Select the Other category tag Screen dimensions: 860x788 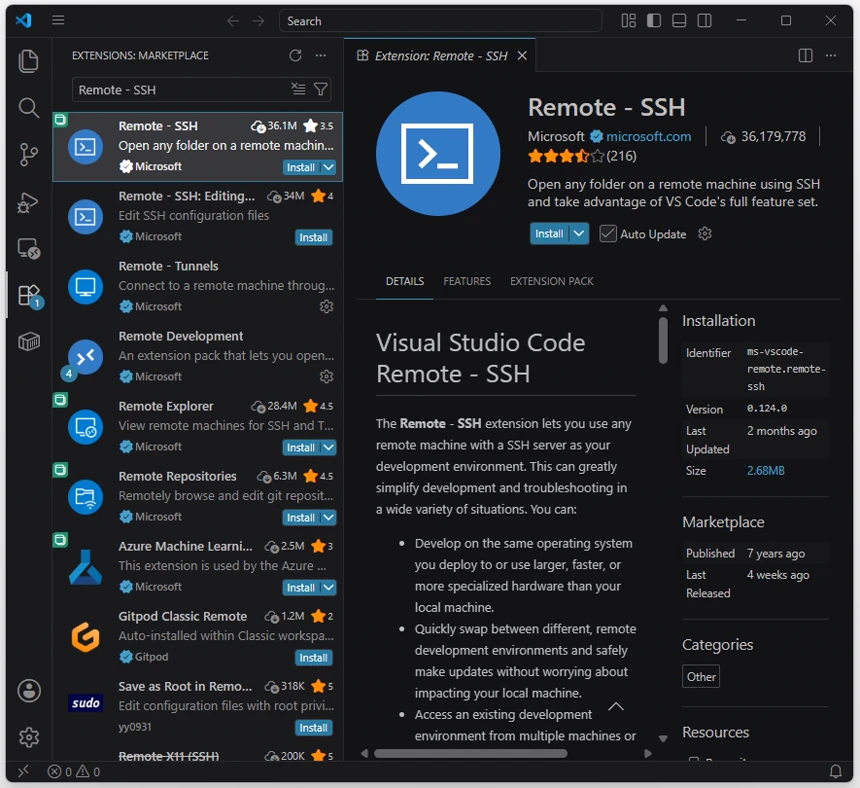pos(701,677)
